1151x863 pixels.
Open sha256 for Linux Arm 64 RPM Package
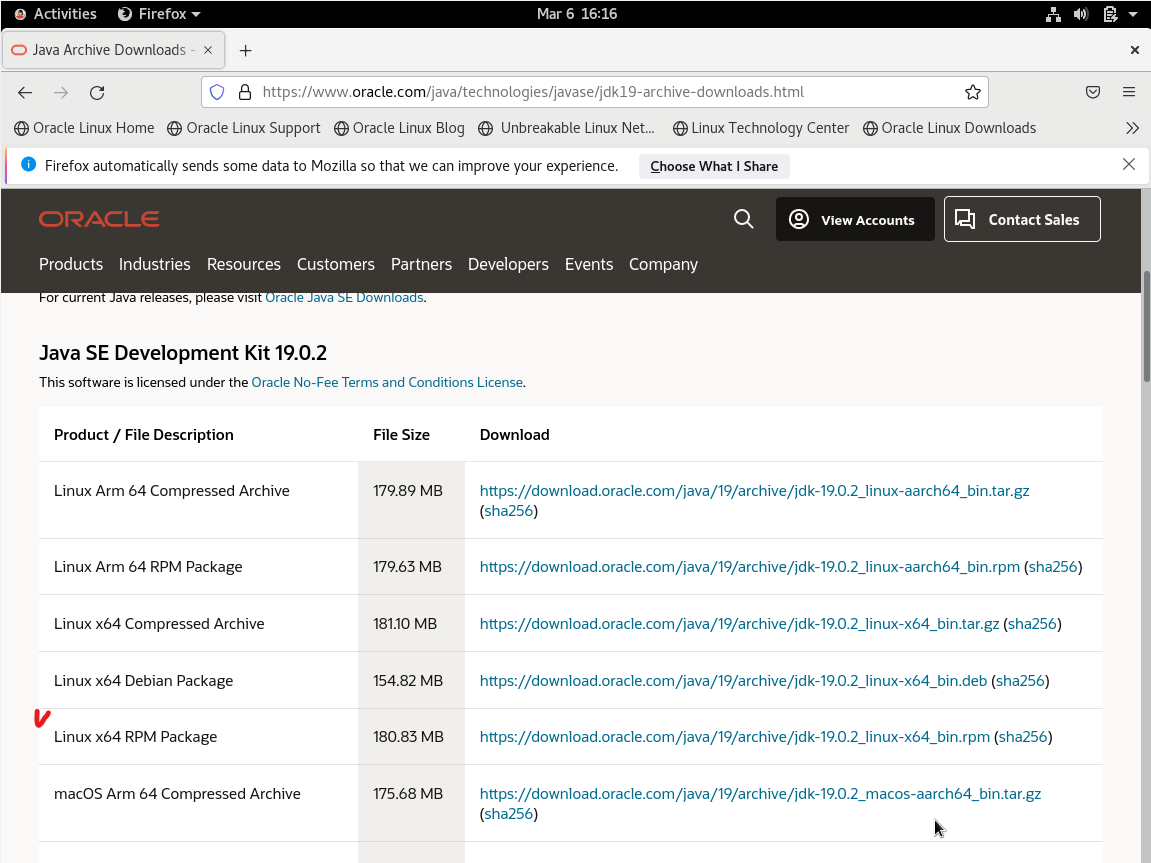(1053, 567)
